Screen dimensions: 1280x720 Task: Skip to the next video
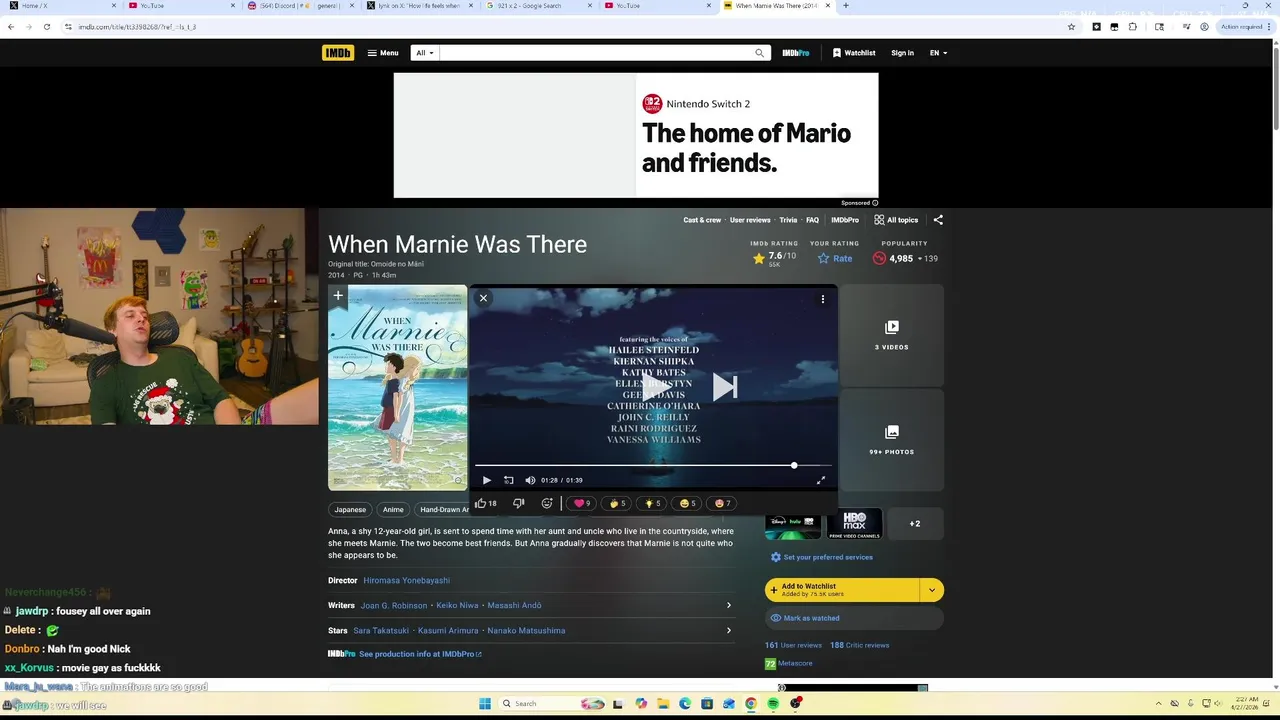[x=725, y=387]
